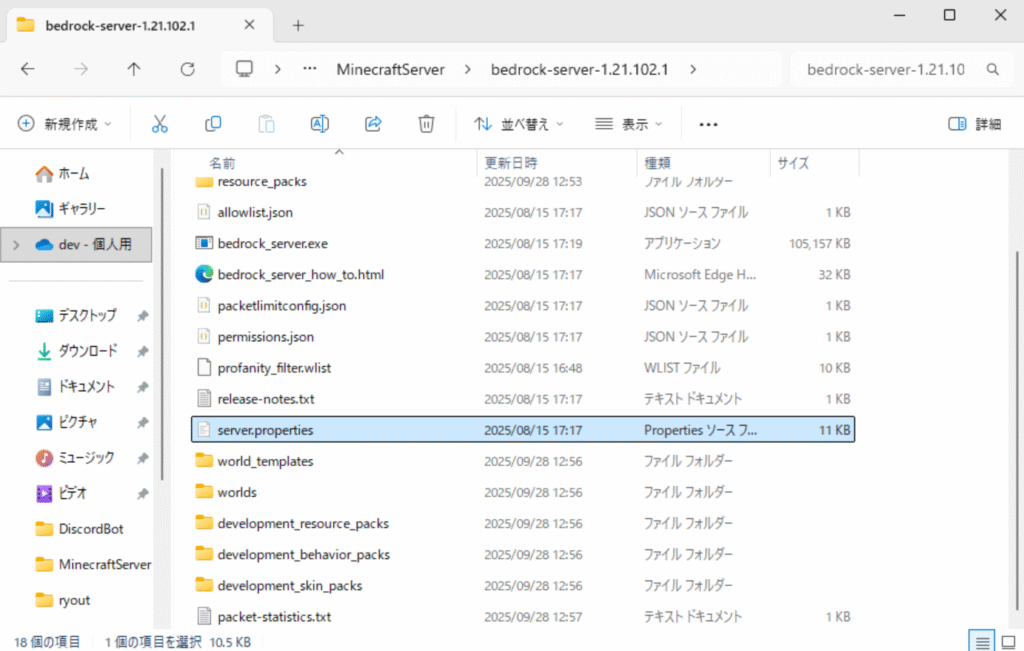The image size is (1024, 651).
Task: Select the bedrock_server.exe file
Action: click(272, 243)
